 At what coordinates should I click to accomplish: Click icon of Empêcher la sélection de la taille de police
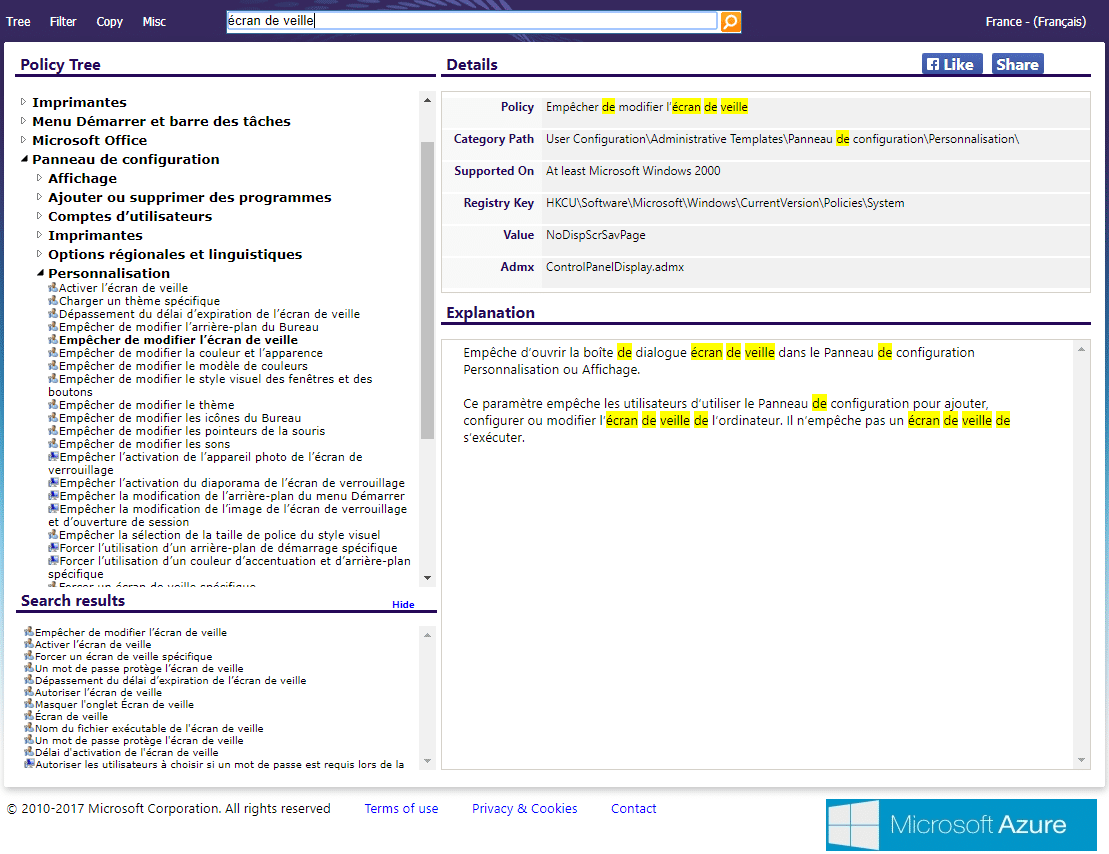click(x=53, y=535)
